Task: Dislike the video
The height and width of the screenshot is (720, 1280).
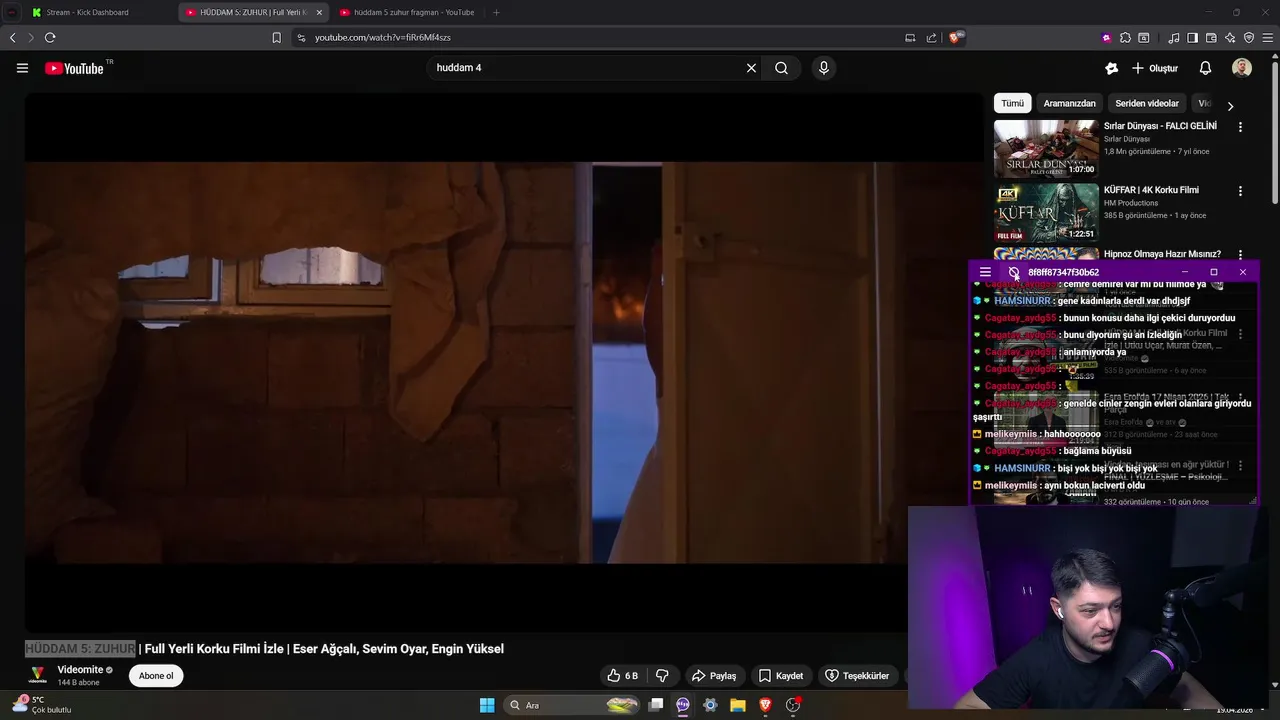Action: pyautogui.click(x=662, y=676)
